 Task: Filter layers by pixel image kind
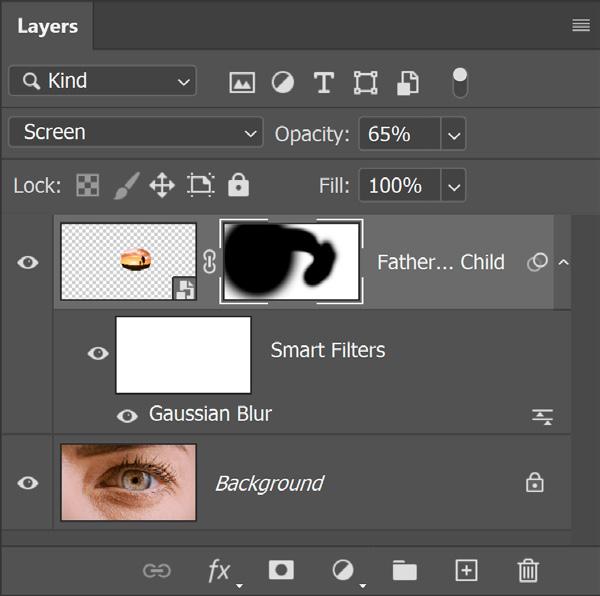point(242,82)
